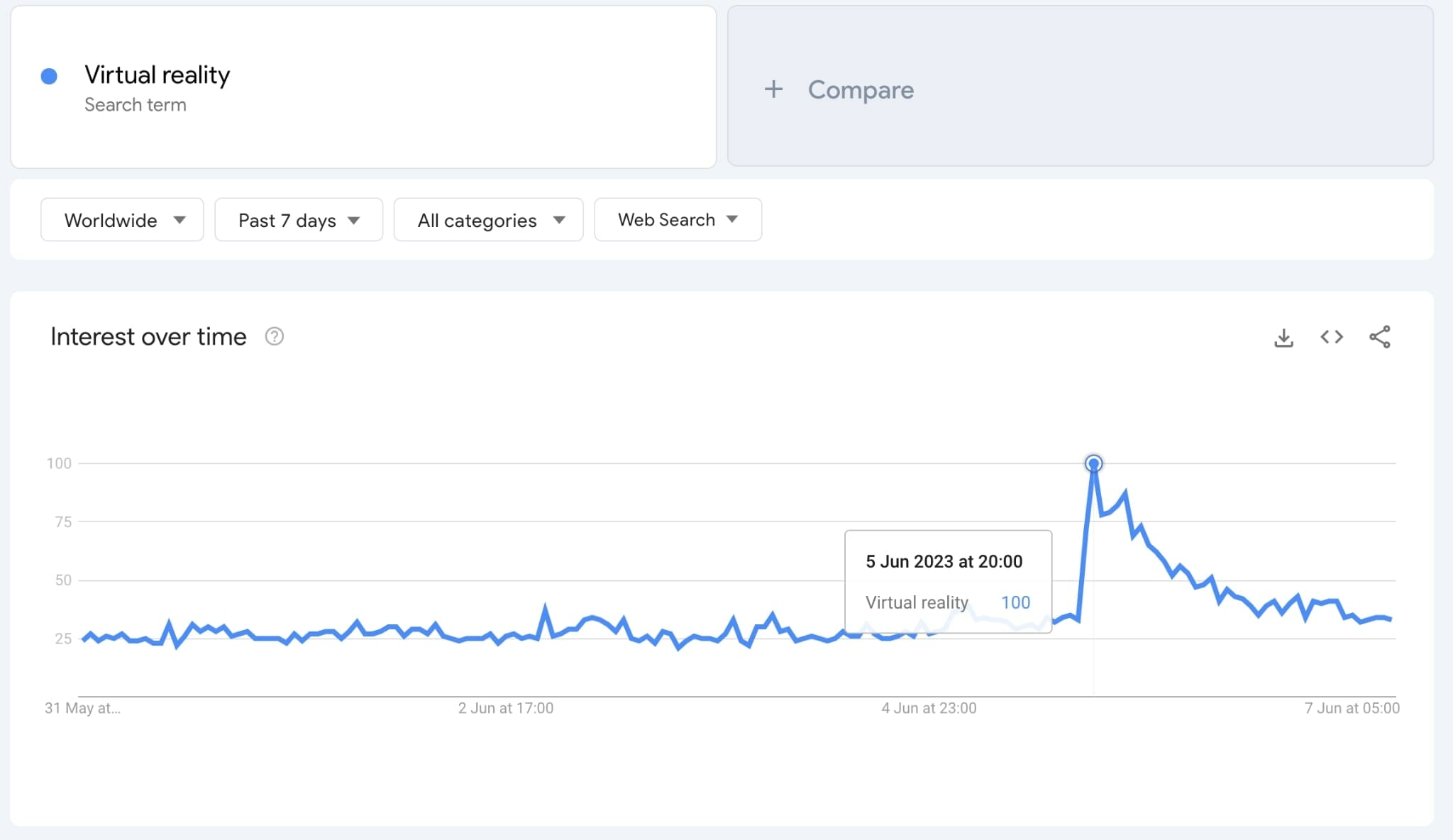Select the peak data point at 100
Image resolution: width=1453 pixels, height=840 pixels.
tap(1093, 464)
